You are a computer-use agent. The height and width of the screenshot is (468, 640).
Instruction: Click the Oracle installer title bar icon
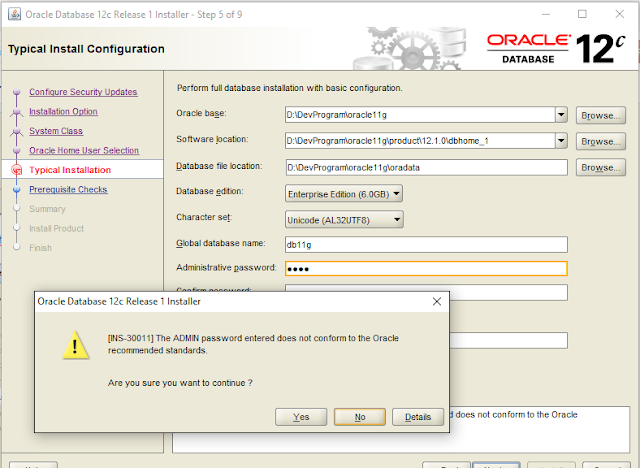pyautogui.click(x=14, y=14)
